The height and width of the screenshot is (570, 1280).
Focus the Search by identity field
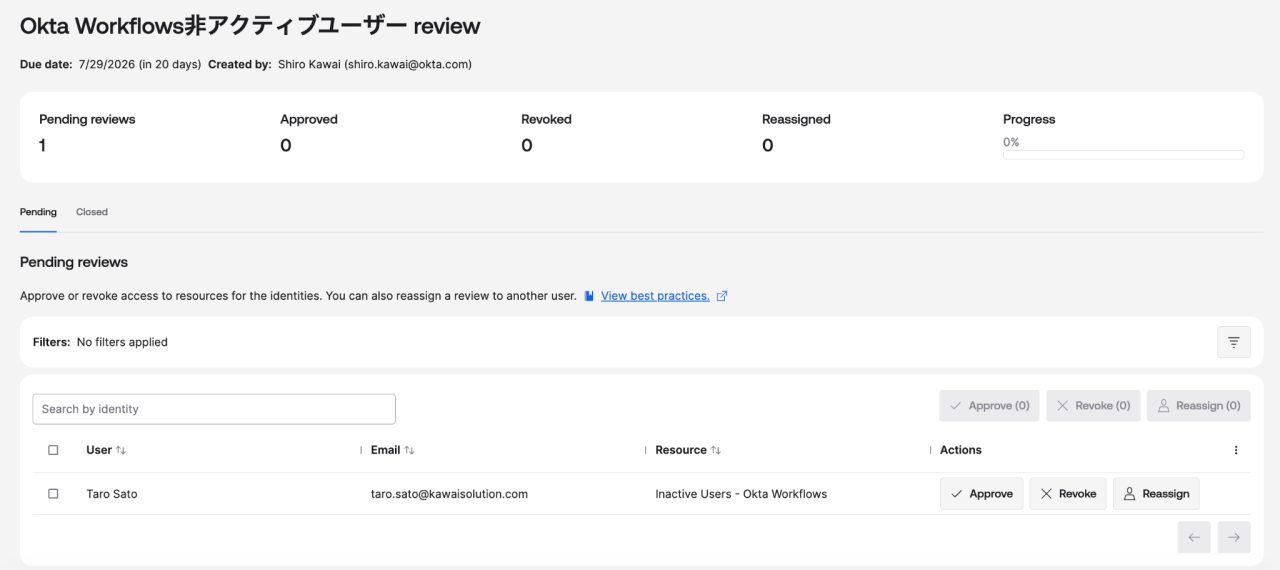click(x=214, y=409)
